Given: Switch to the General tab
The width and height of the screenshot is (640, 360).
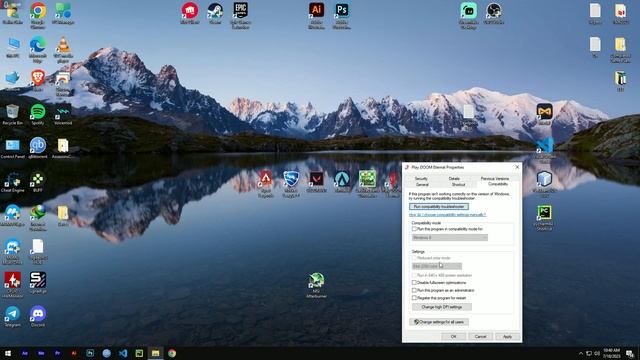Looking at the screenshot, I should [x=422, y=184].
